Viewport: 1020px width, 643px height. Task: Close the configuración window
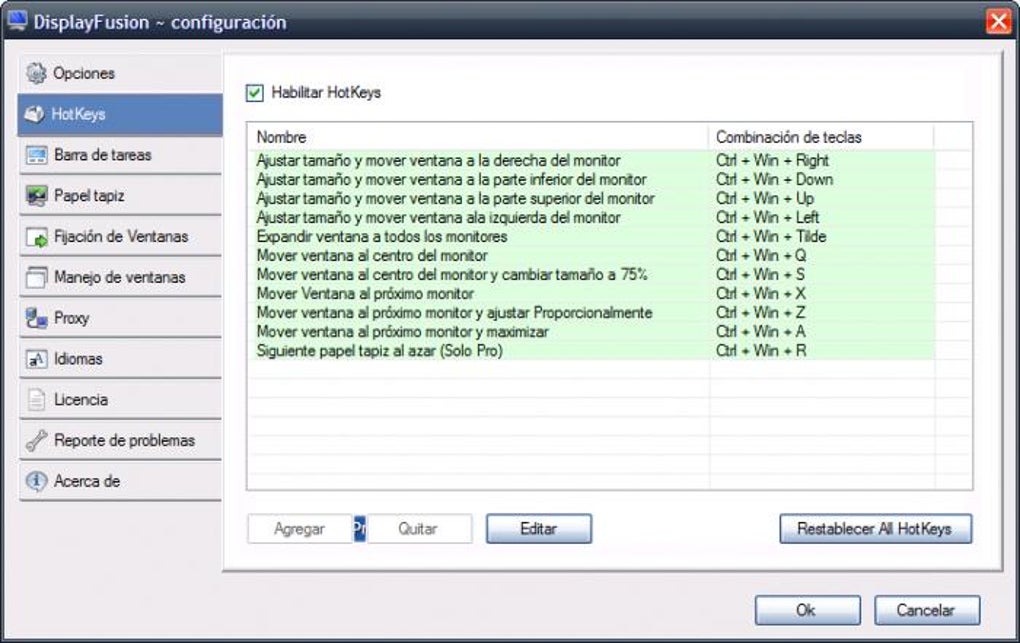click(x=999, y=21)
